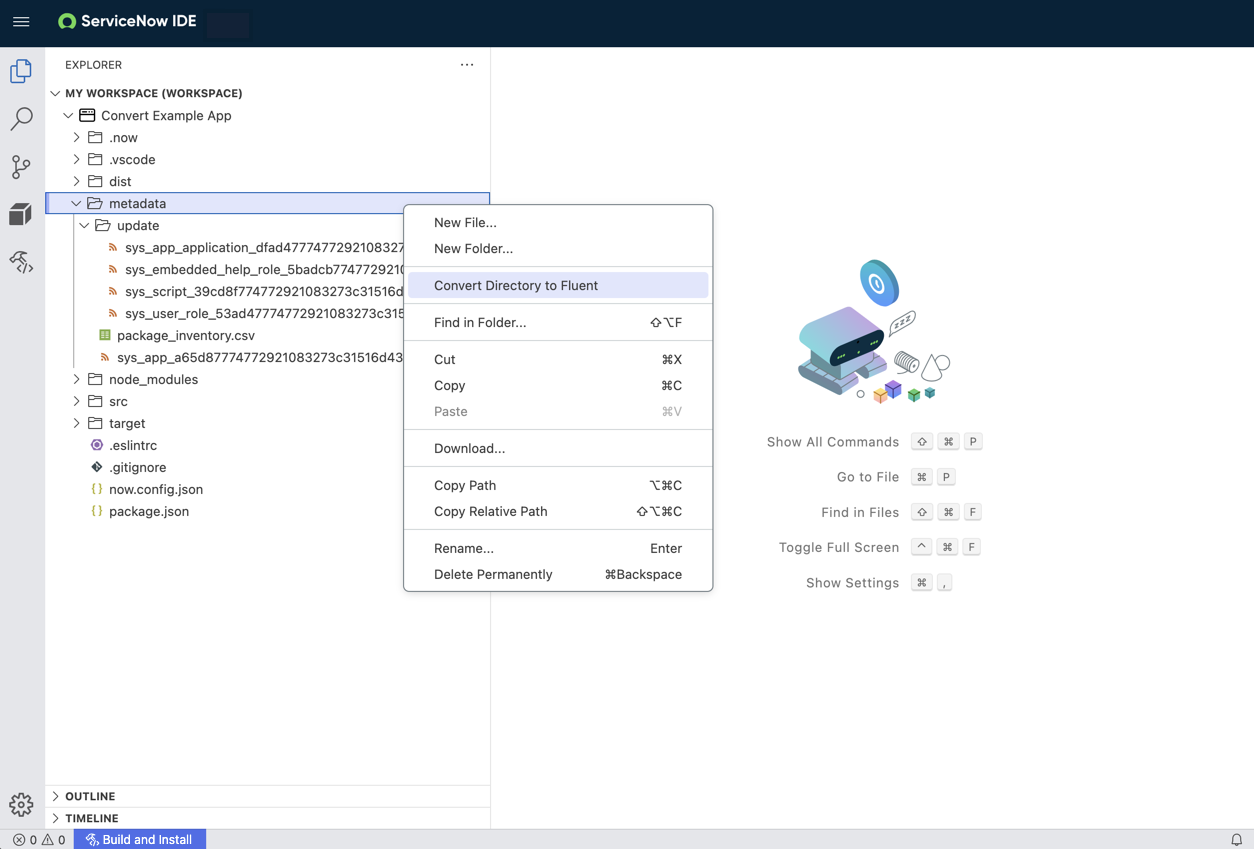
Task: Click the EXPLORER panel title
Action: [x=93, y=65]
